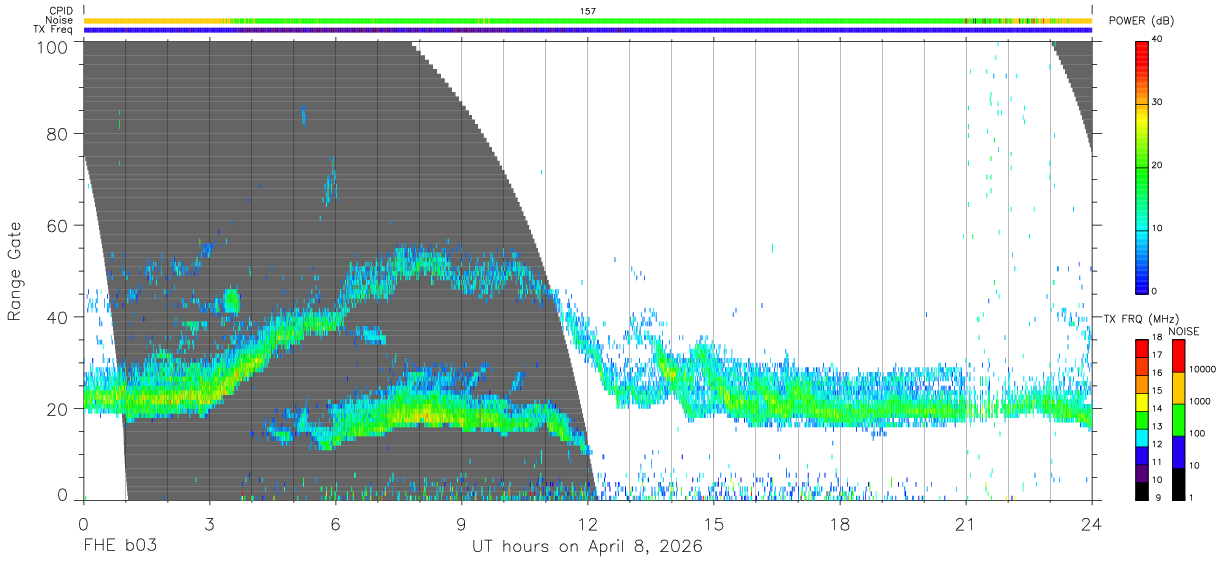The height and width of the screenshot is (567, 1228).
Task: Click the CPID value '157'
Action: [587, 11]
